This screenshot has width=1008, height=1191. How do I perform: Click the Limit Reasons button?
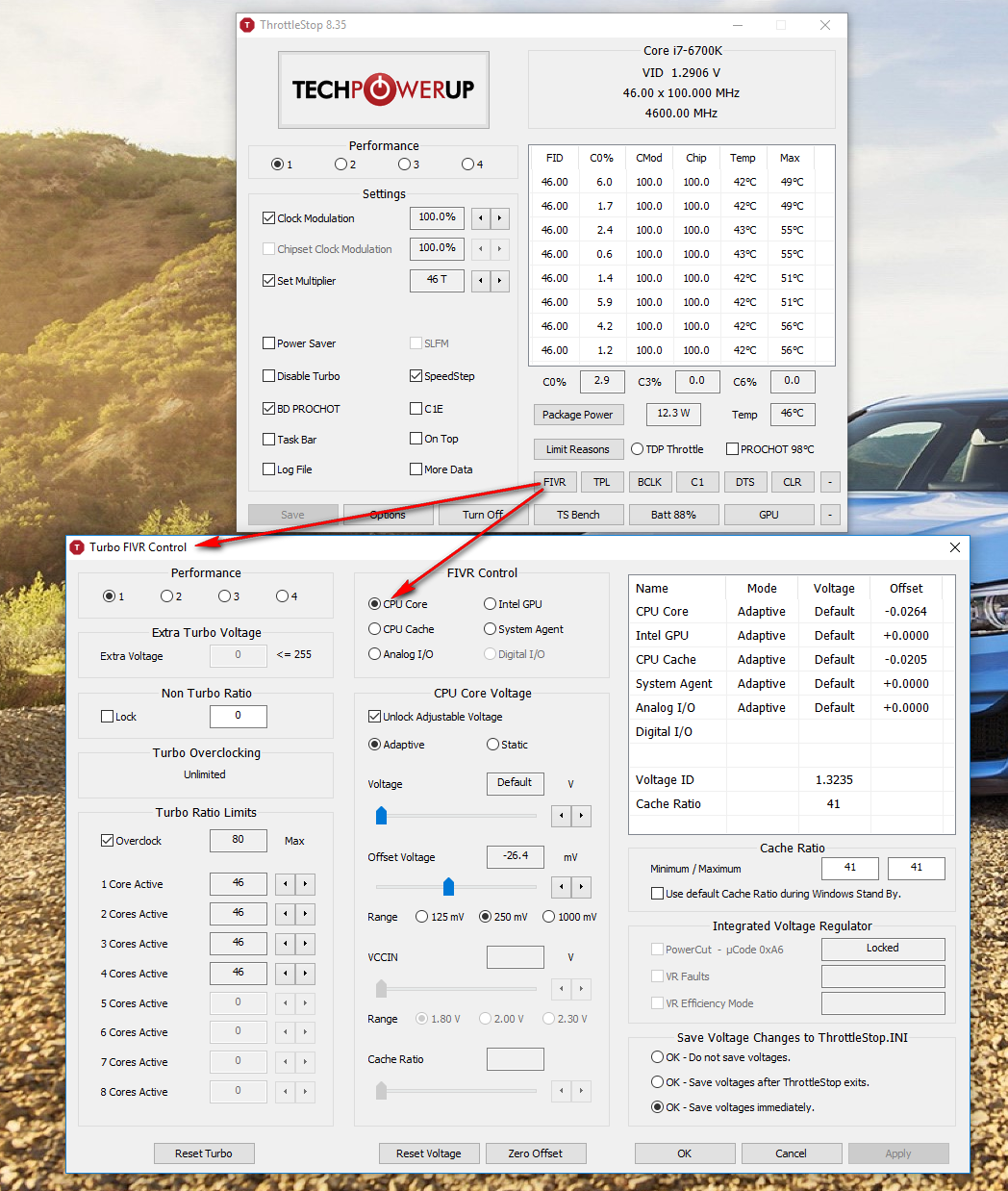point(577,449)
